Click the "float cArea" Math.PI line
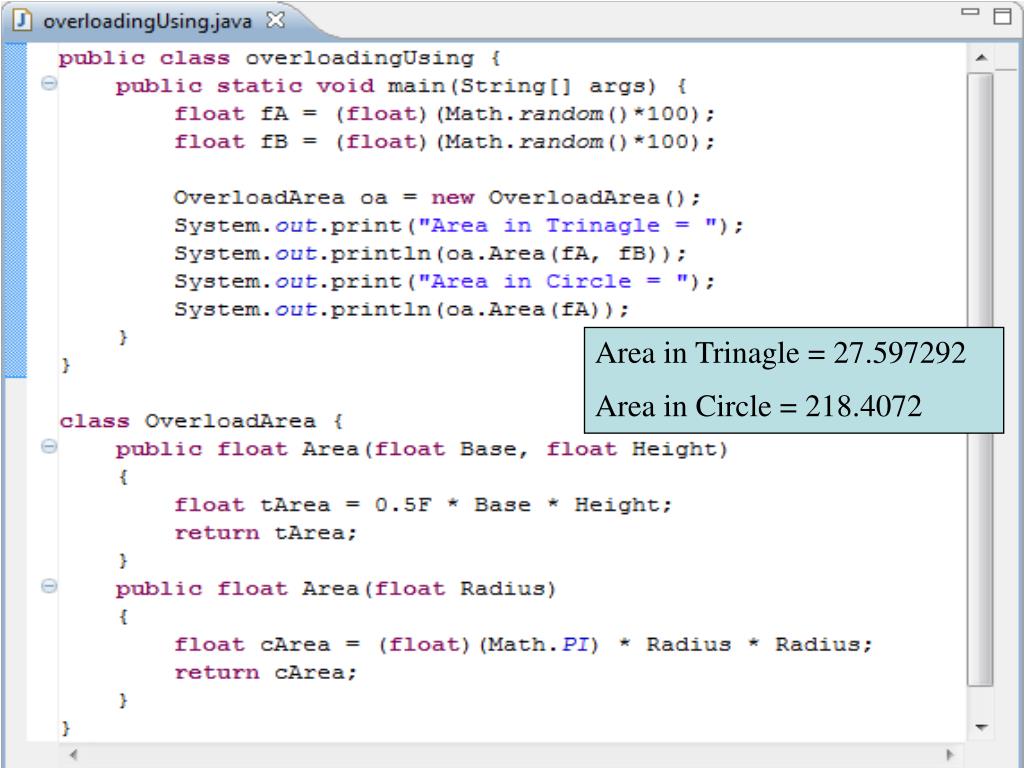Viewport: 1024px width, 768px height. [x=523, y=645]
